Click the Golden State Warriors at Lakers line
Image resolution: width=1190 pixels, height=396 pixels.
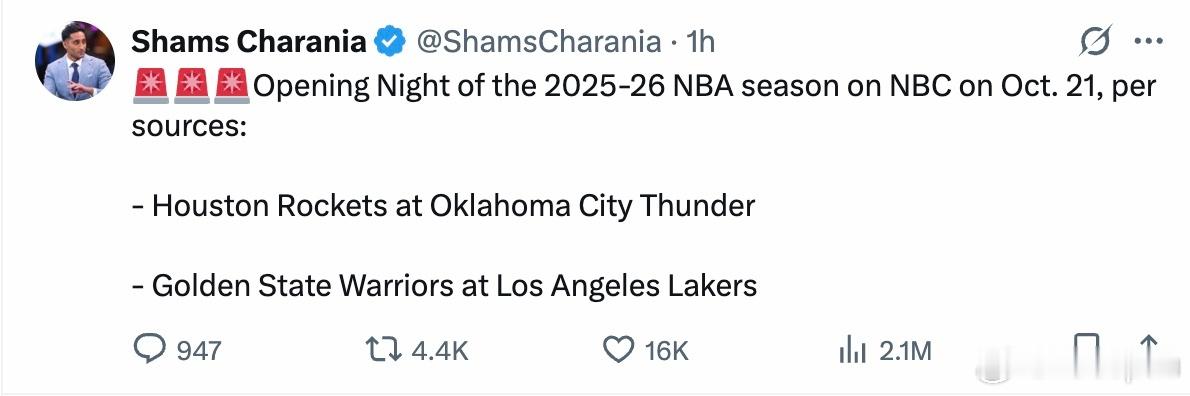click(x=444, y=285)
